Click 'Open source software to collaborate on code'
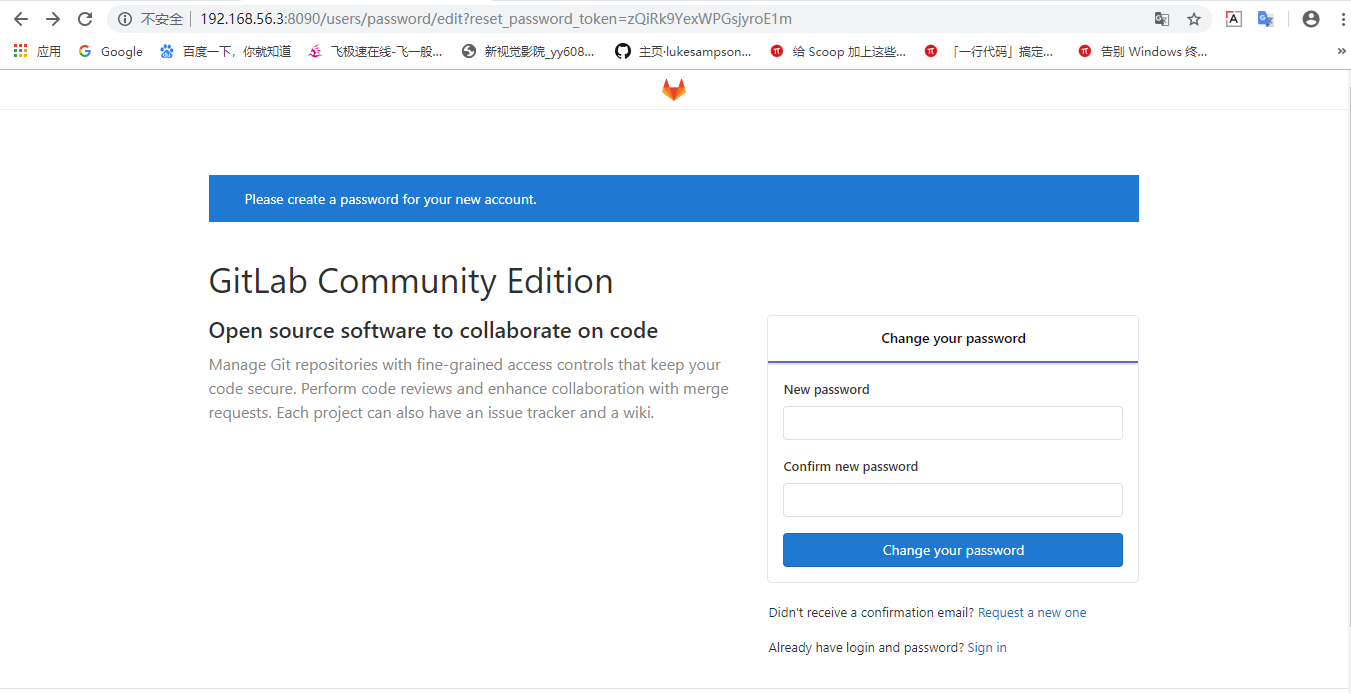This screenshot has width=1351, height=694. click(x=433, y=331)
